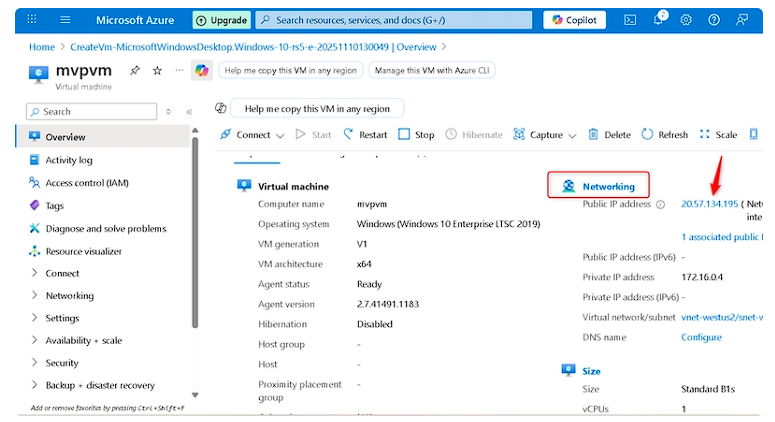Image resolution: width=775 pixels, height=422 pixels.
Task: Delete the virtual machine
Action: point(609,135)
